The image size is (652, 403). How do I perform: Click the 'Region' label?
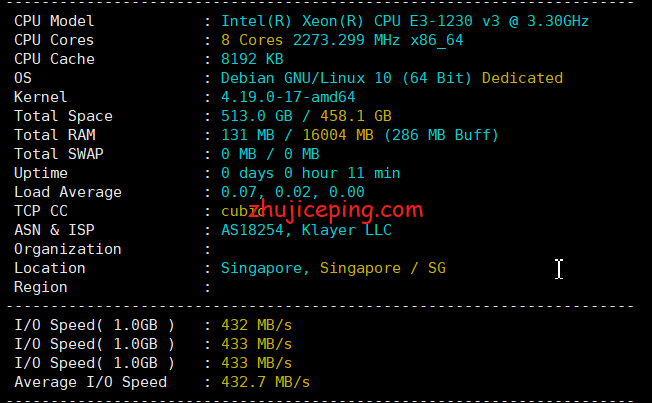pos(41,287)
